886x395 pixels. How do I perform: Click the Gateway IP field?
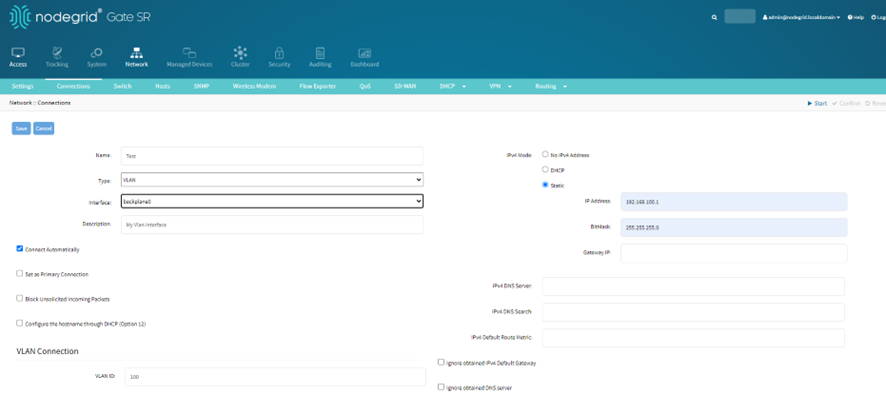(x=733, y=253)
